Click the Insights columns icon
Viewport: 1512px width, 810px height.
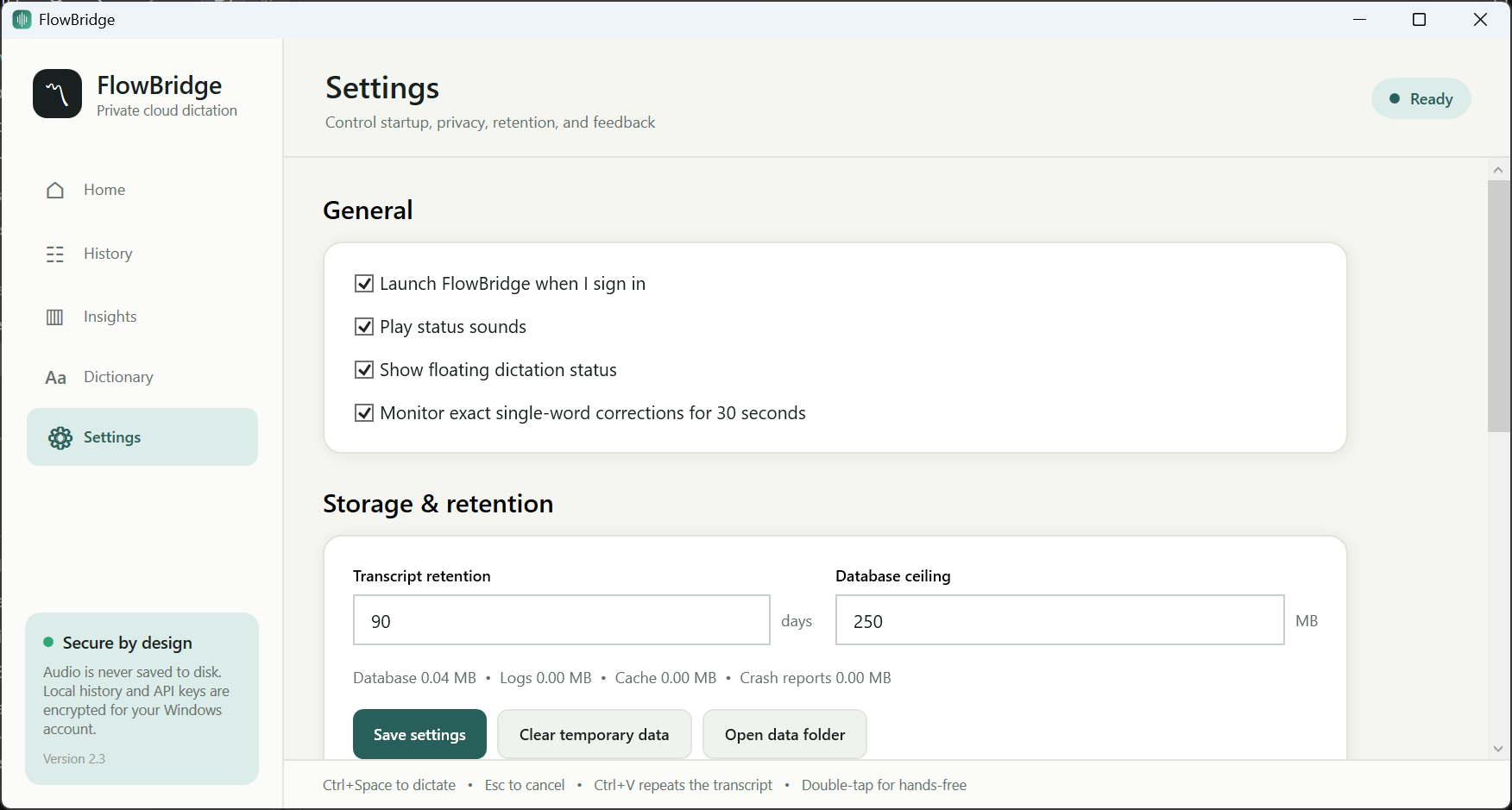[55, 317]
